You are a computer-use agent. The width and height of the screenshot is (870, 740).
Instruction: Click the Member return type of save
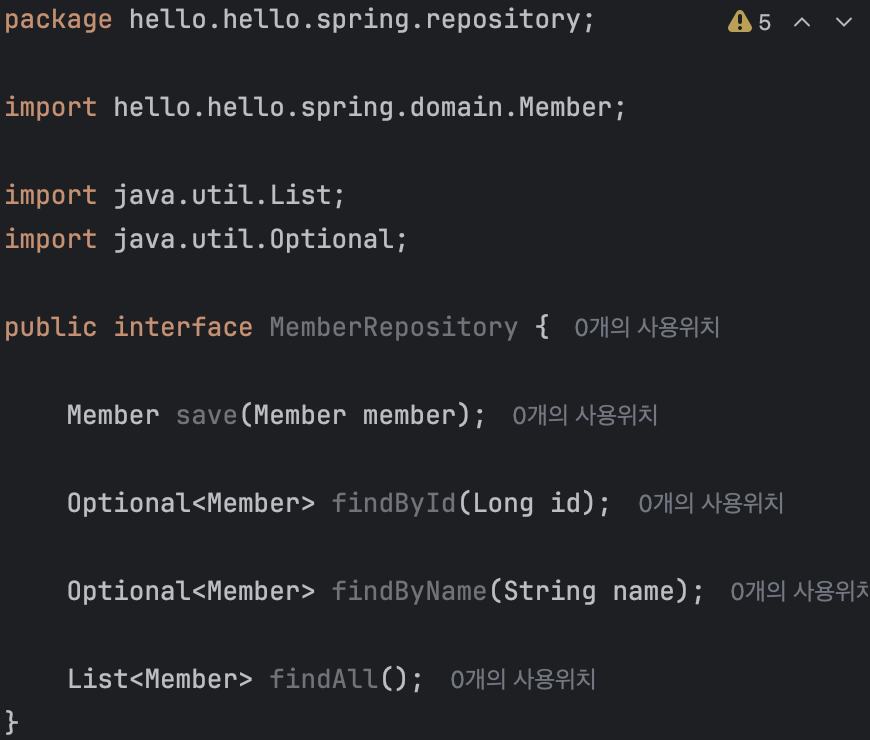click(x=113, y=415)
